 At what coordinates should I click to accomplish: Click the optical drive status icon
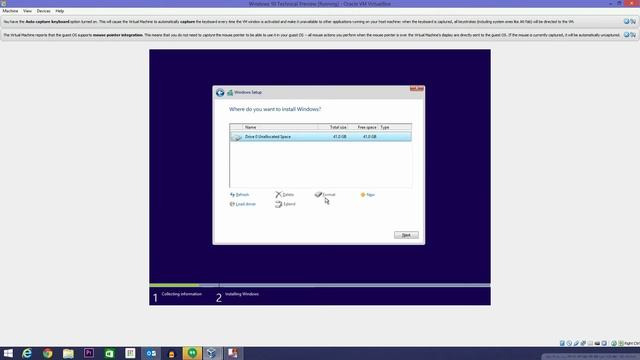(x=569, y=343)
